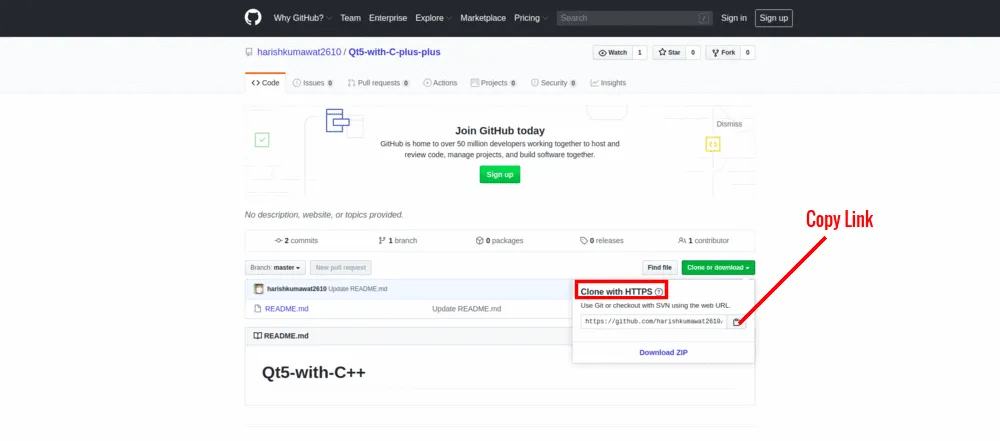Switch to the Issues tab
This screenshot has height=441, width=1000.
[x=312, y=83]
